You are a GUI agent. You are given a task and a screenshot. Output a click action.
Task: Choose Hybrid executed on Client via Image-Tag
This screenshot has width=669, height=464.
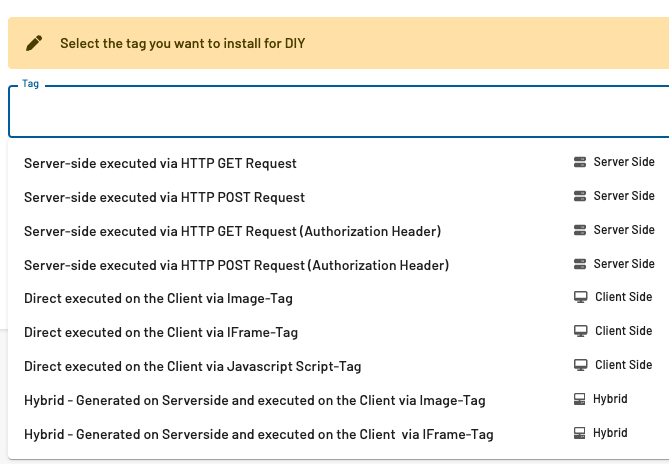(x=339, y=400)
